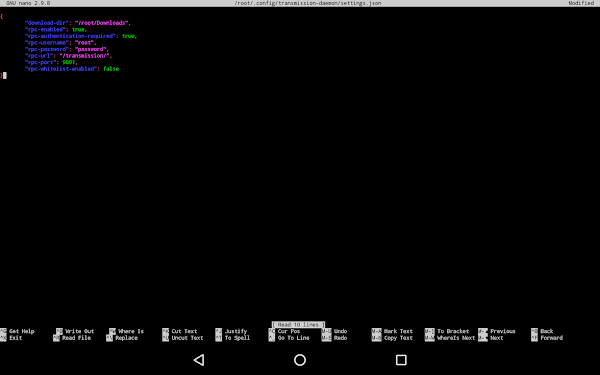Click the "download-dir" key text
The height and width of the screenshot is (375, 600).
pos(47,23)
